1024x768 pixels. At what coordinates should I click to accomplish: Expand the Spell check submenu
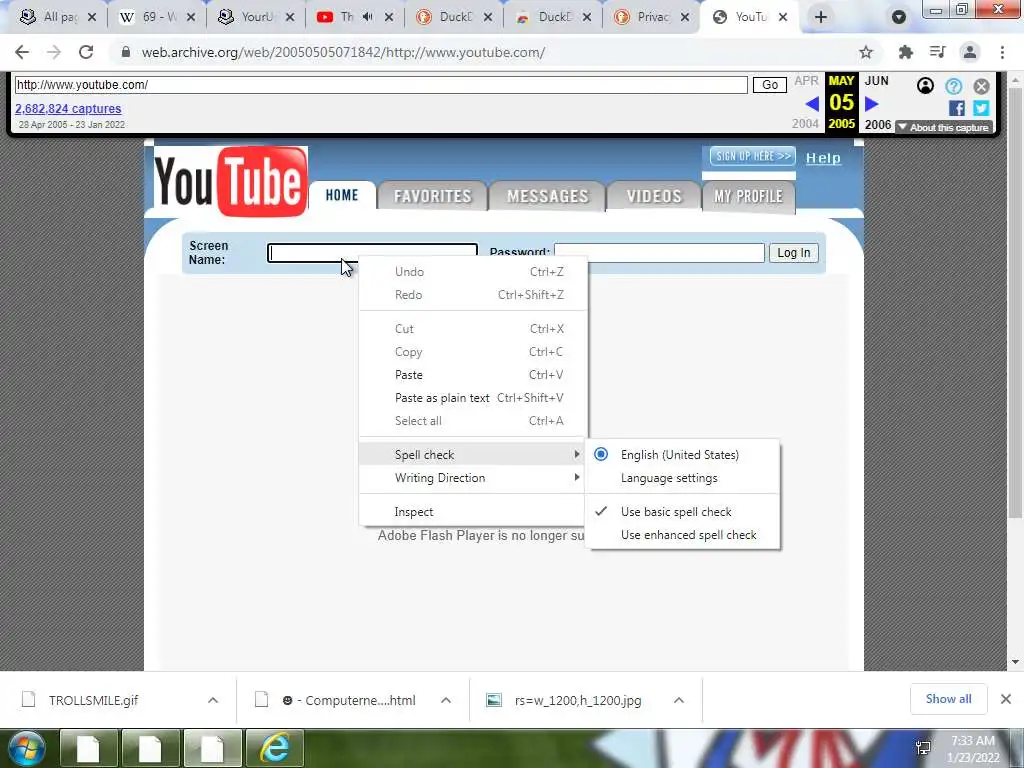[x=473, y=455]
